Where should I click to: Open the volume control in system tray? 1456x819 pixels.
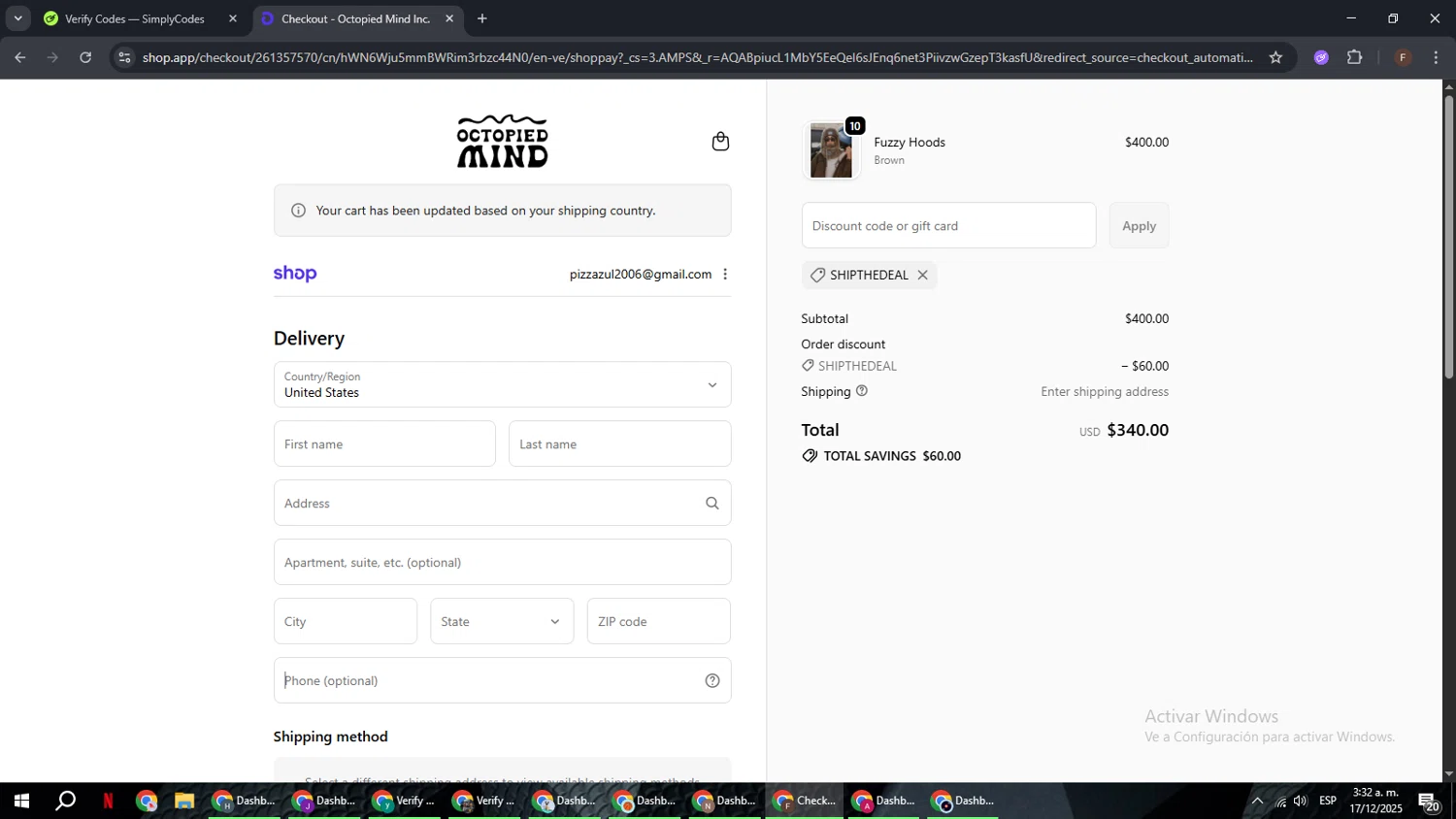click(1301, 801)
